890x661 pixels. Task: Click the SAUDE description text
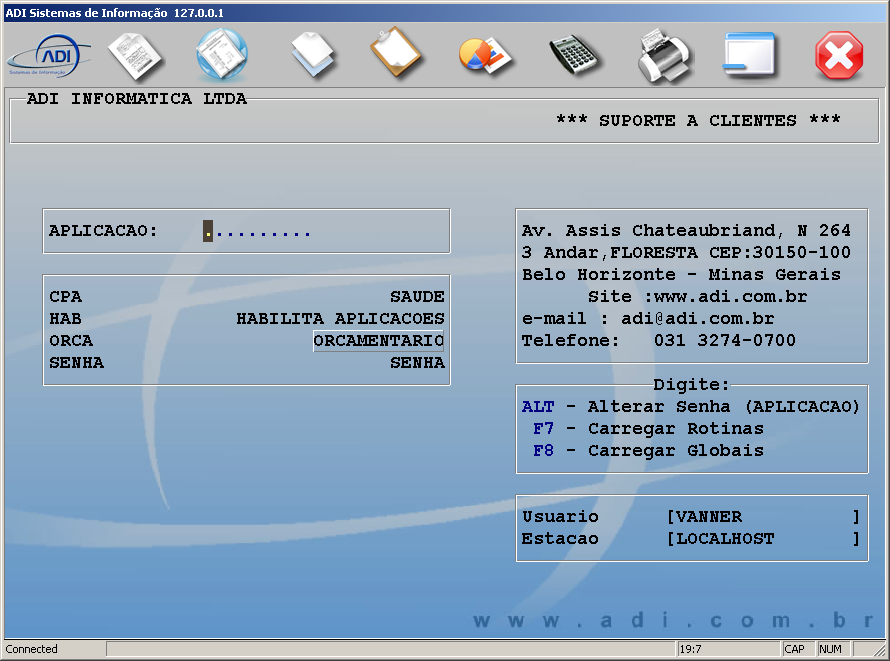click(x=417, y=297)
